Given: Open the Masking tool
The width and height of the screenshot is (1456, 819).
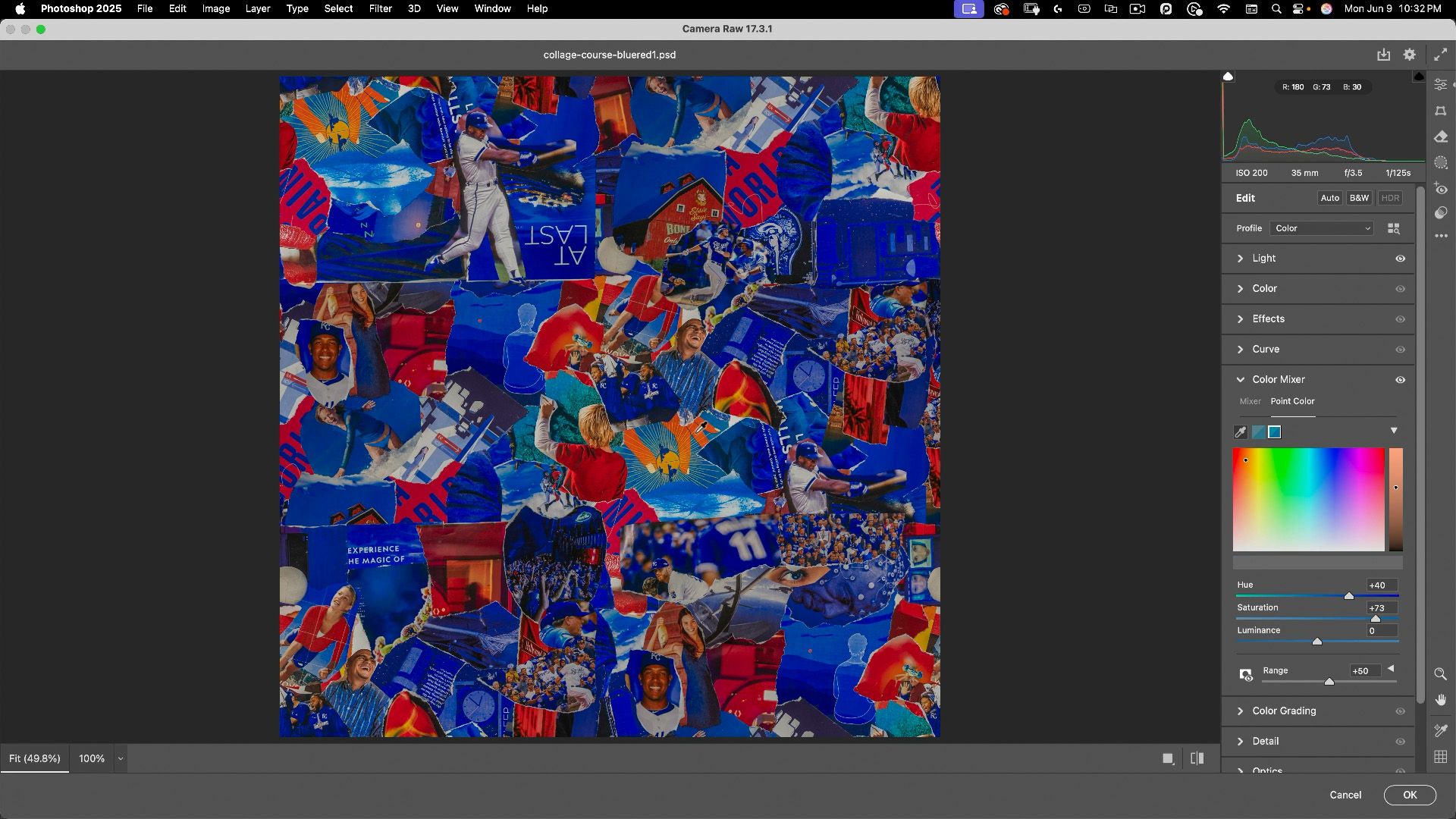Looking at the screenshot, I should pos(1441,162).
